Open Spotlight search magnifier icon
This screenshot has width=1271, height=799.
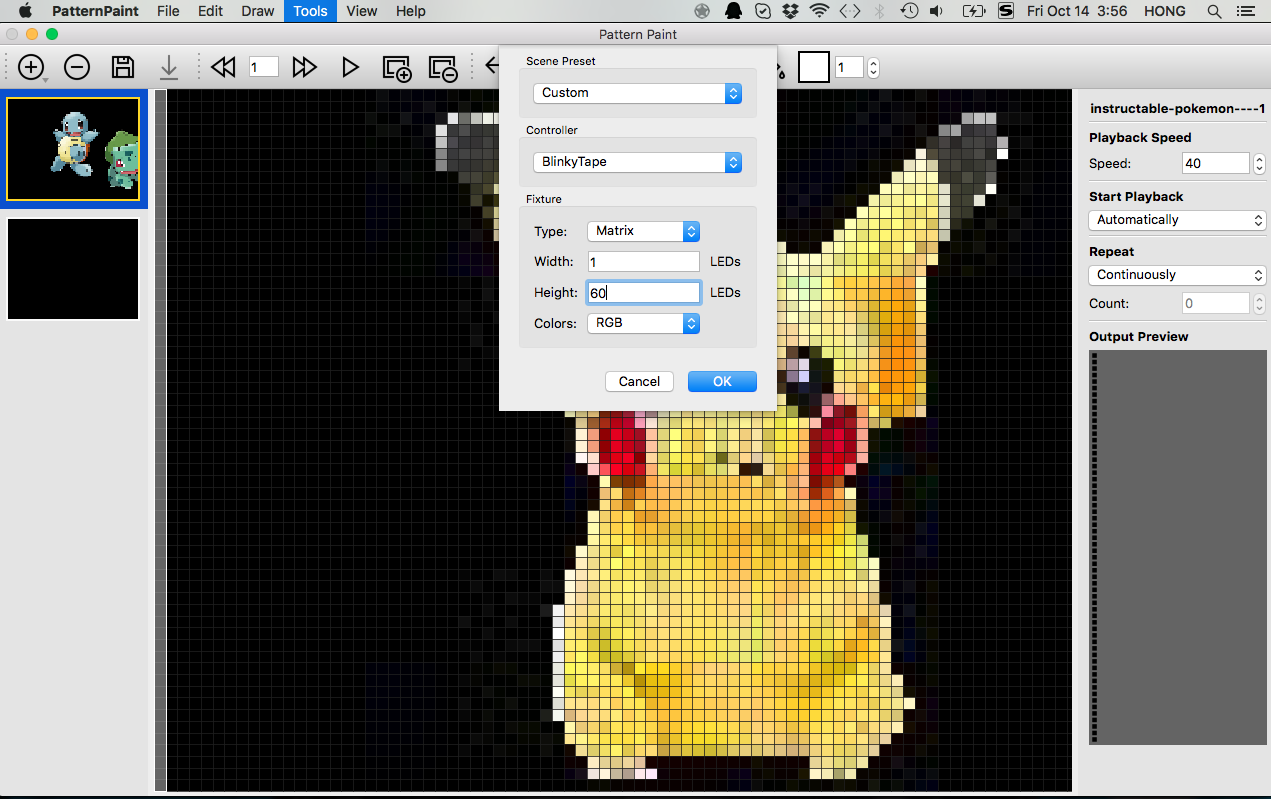coord(1214,11)
